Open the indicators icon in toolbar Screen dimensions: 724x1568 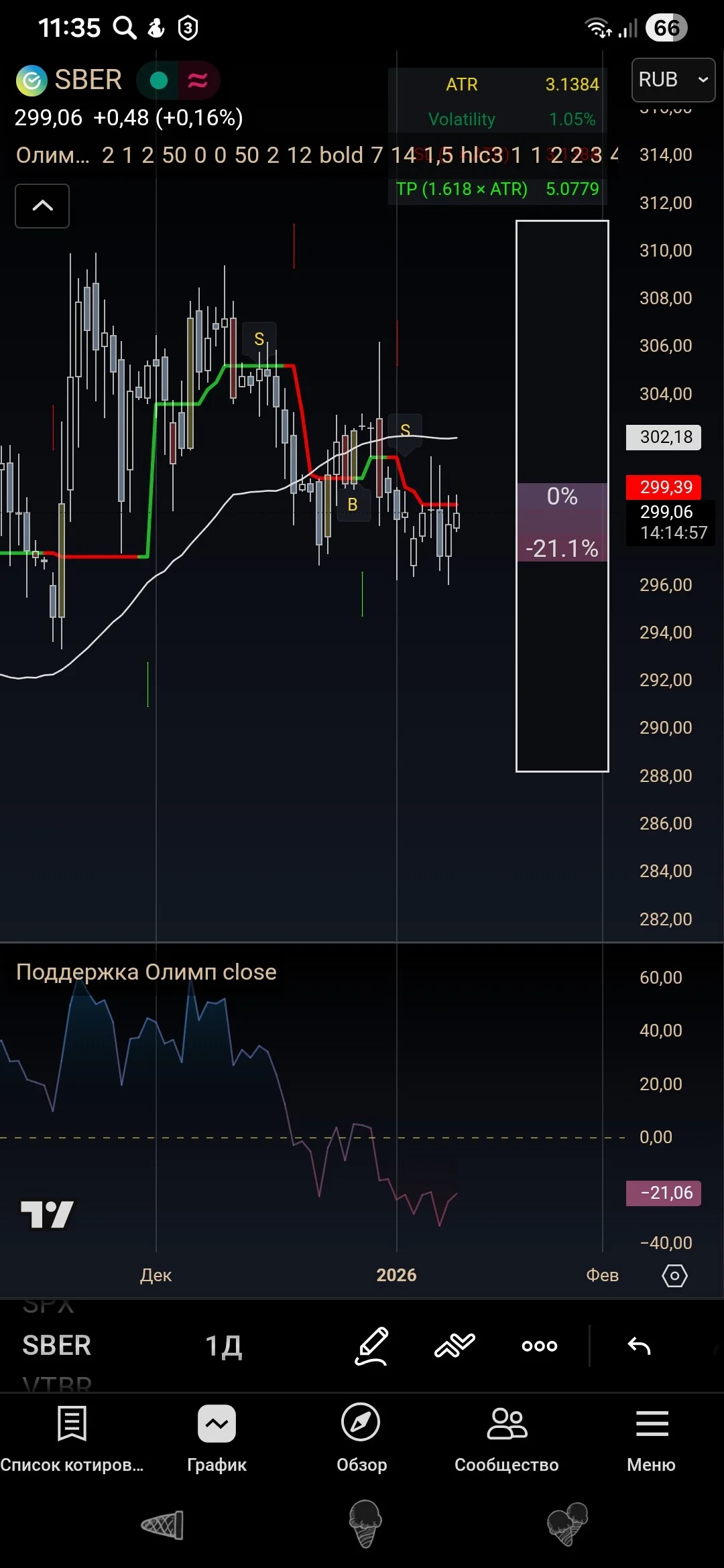pyautogui.click(x=455, y=1345)
